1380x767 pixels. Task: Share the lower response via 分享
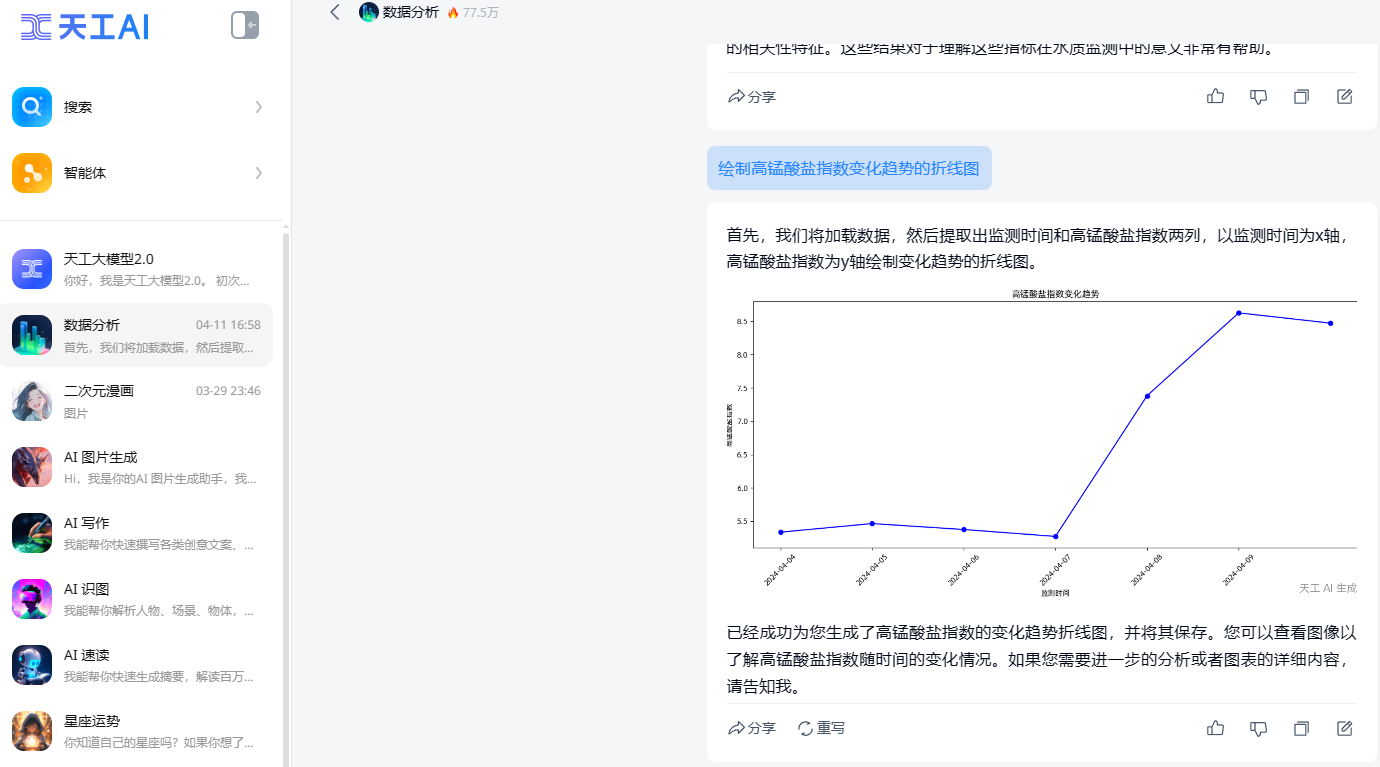pos(752,728)
